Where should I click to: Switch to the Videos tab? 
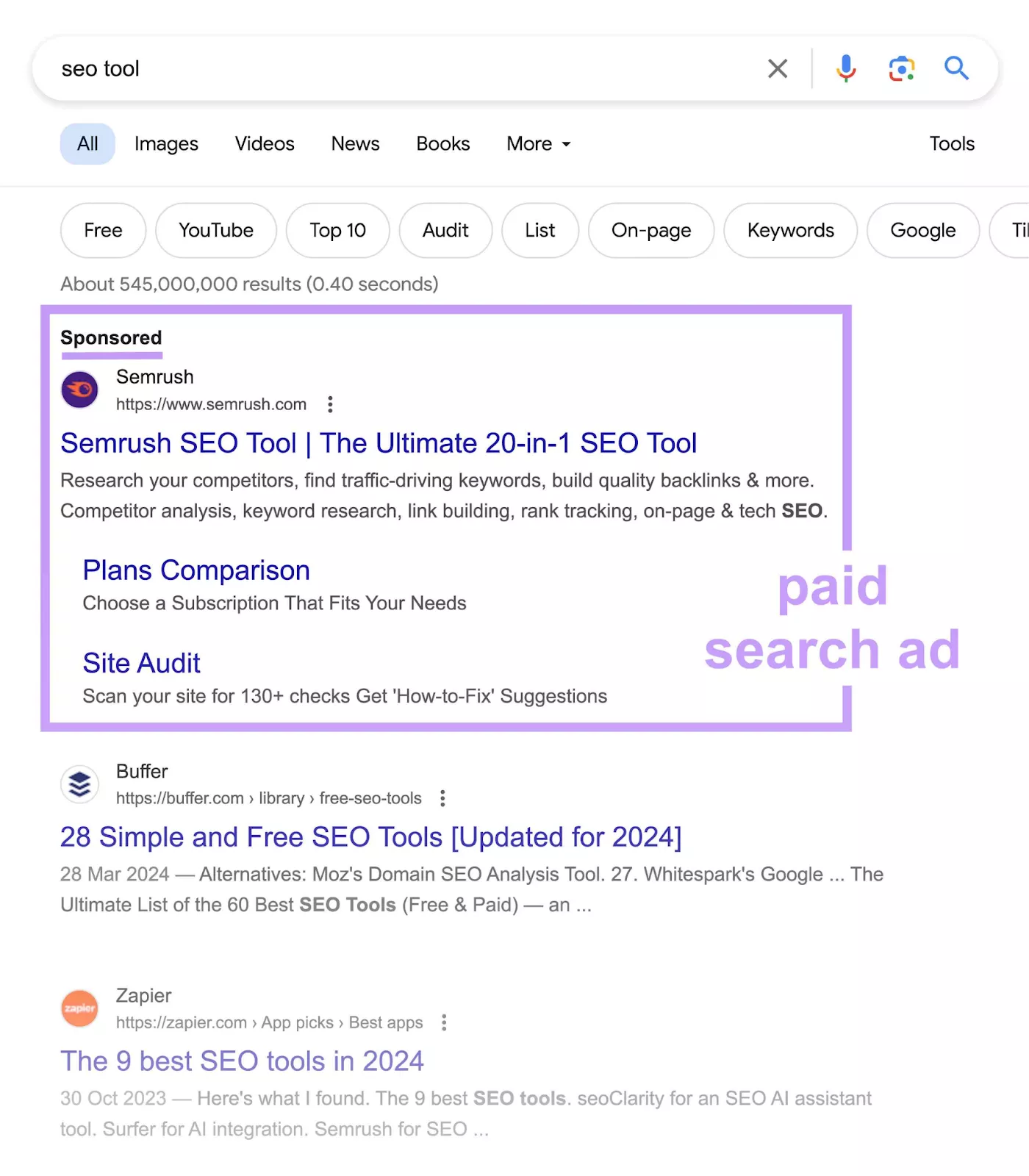265,144
